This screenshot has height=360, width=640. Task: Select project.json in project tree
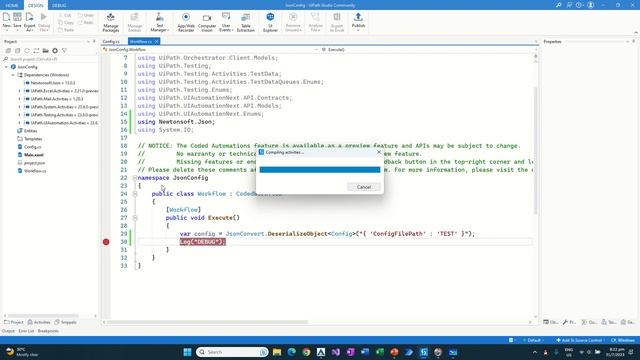(34, 163)
